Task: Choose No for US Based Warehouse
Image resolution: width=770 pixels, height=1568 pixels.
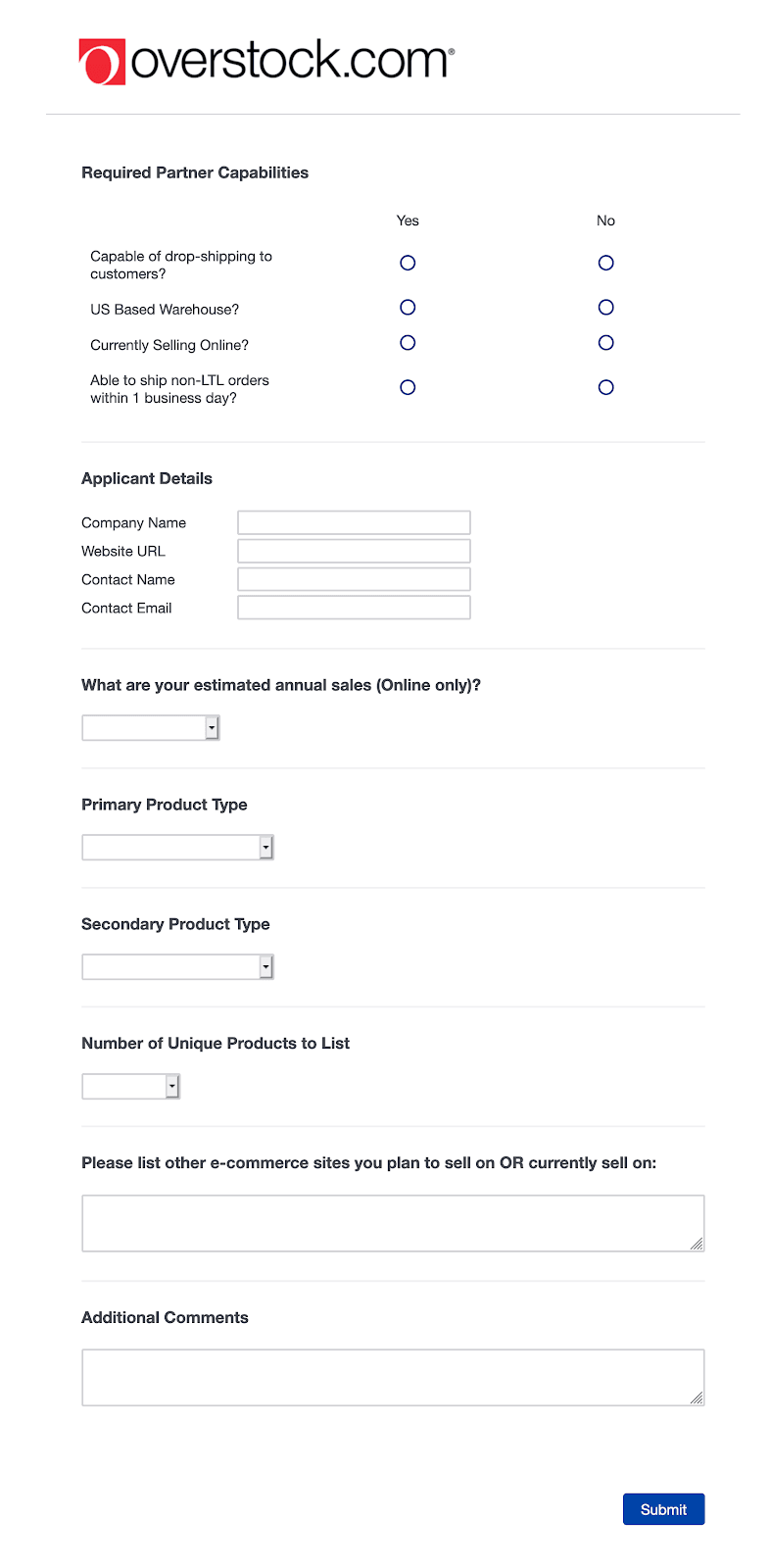Action: pos(605,308)
